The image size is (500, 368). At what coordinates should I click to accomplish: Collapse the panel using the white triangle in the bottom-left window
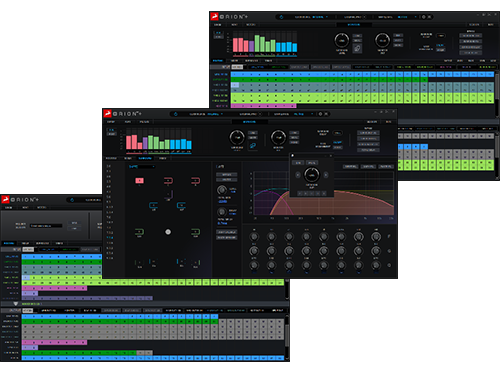[15, 304]
